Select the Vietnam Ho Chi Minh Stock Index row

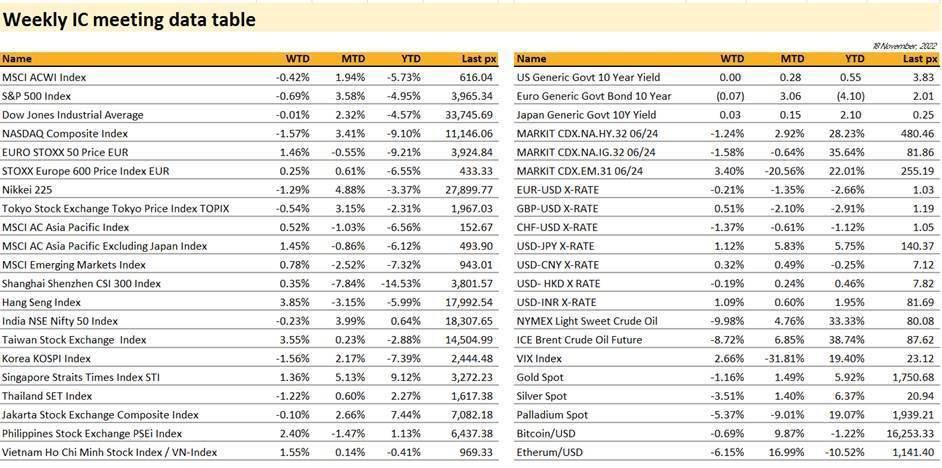coord(109,452)
